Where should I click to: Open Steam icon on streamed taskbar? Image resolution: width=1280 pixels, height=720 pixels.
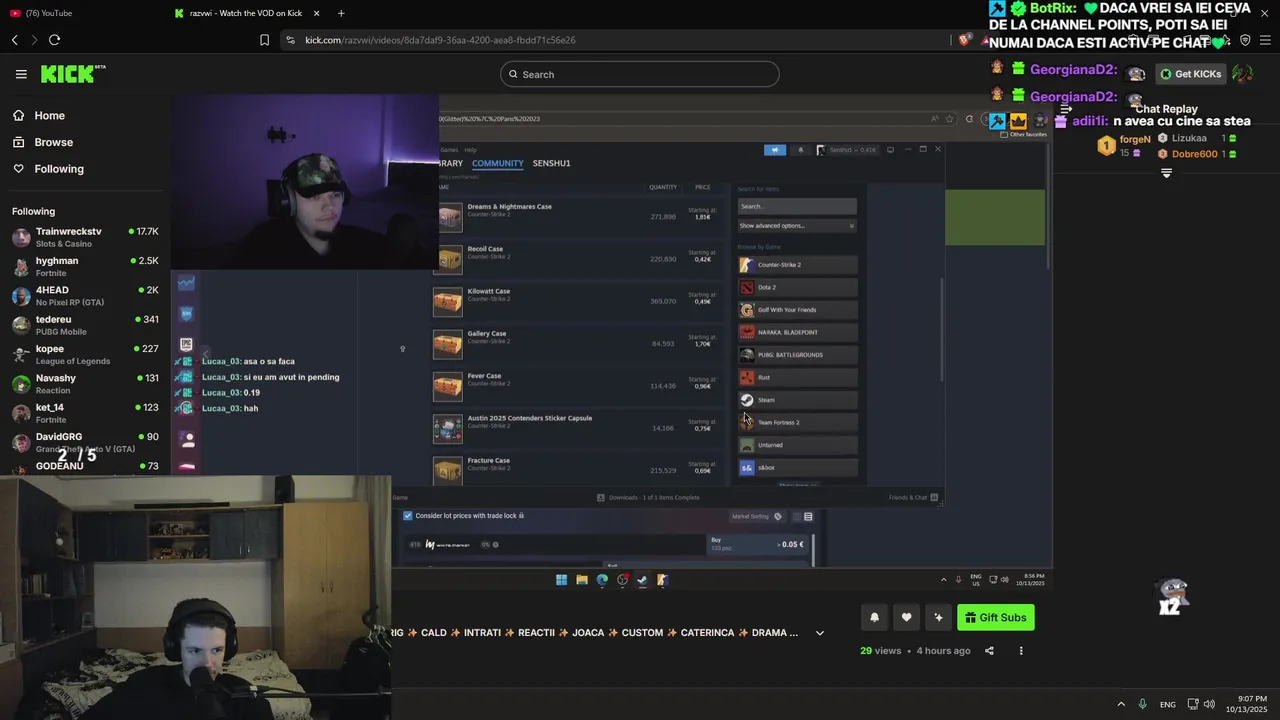click(x=642, y=580)
